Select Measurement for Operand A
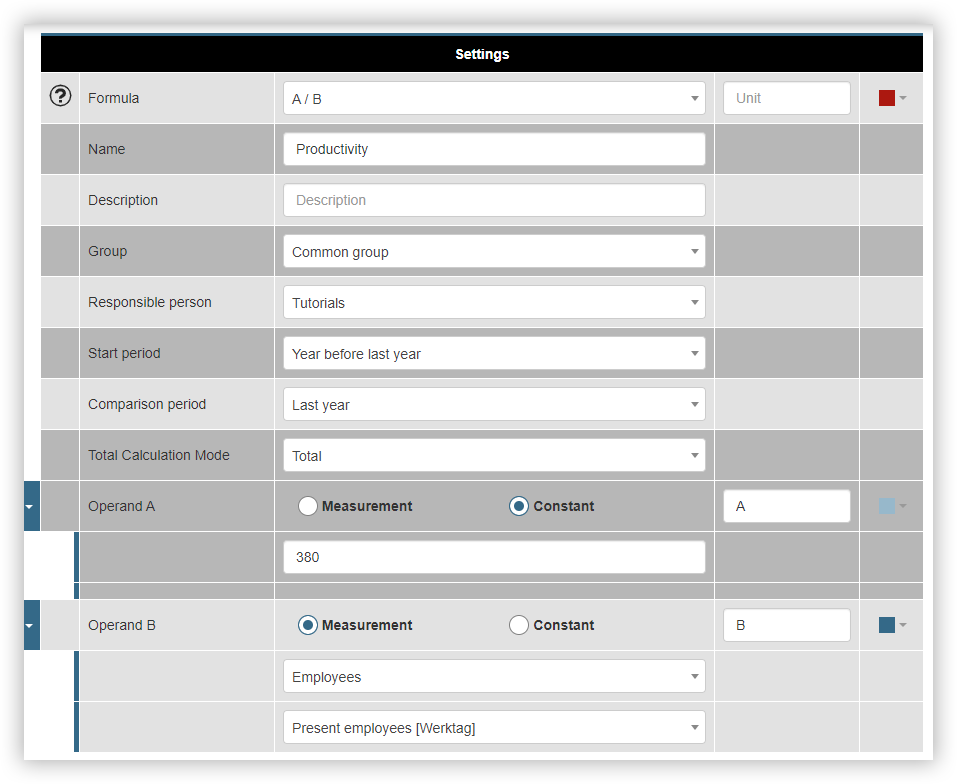957x784 pixels. (x=307, y=506)
